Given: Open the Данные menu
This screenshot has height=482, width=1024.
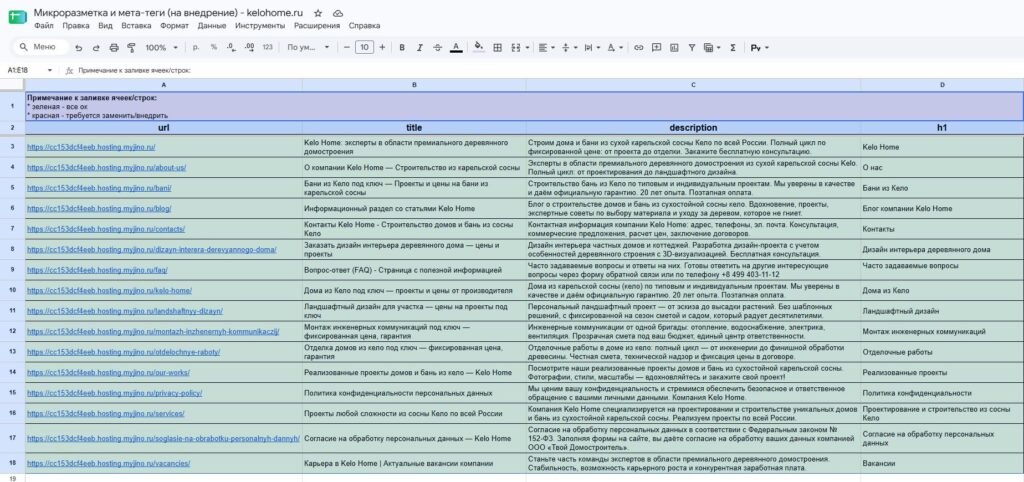Looking at the screenshot, I should click(212, 26).
